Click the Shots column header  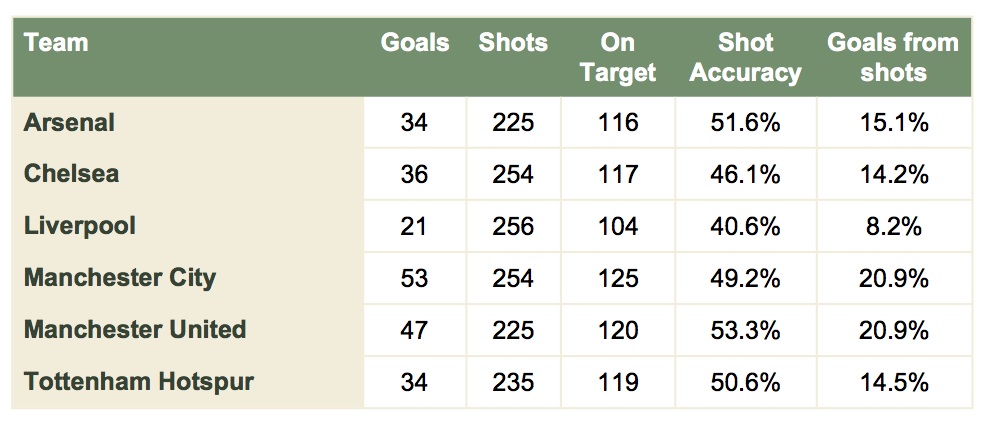pyautogui.click(x=513, y=43)
